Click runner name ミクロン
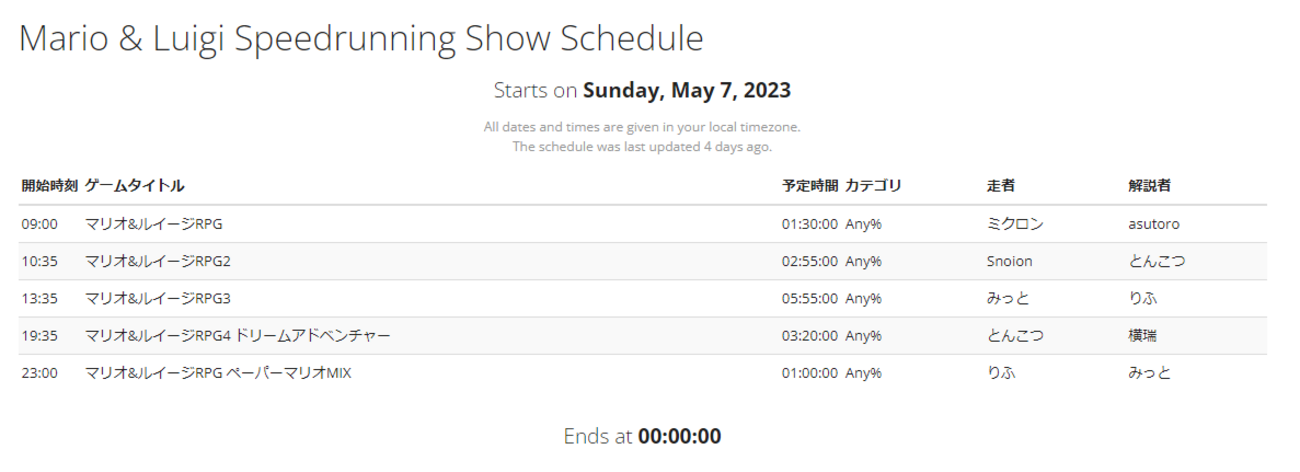Image resolution: width=1300 pixels, height=472 pixels. pos(1014,224)
